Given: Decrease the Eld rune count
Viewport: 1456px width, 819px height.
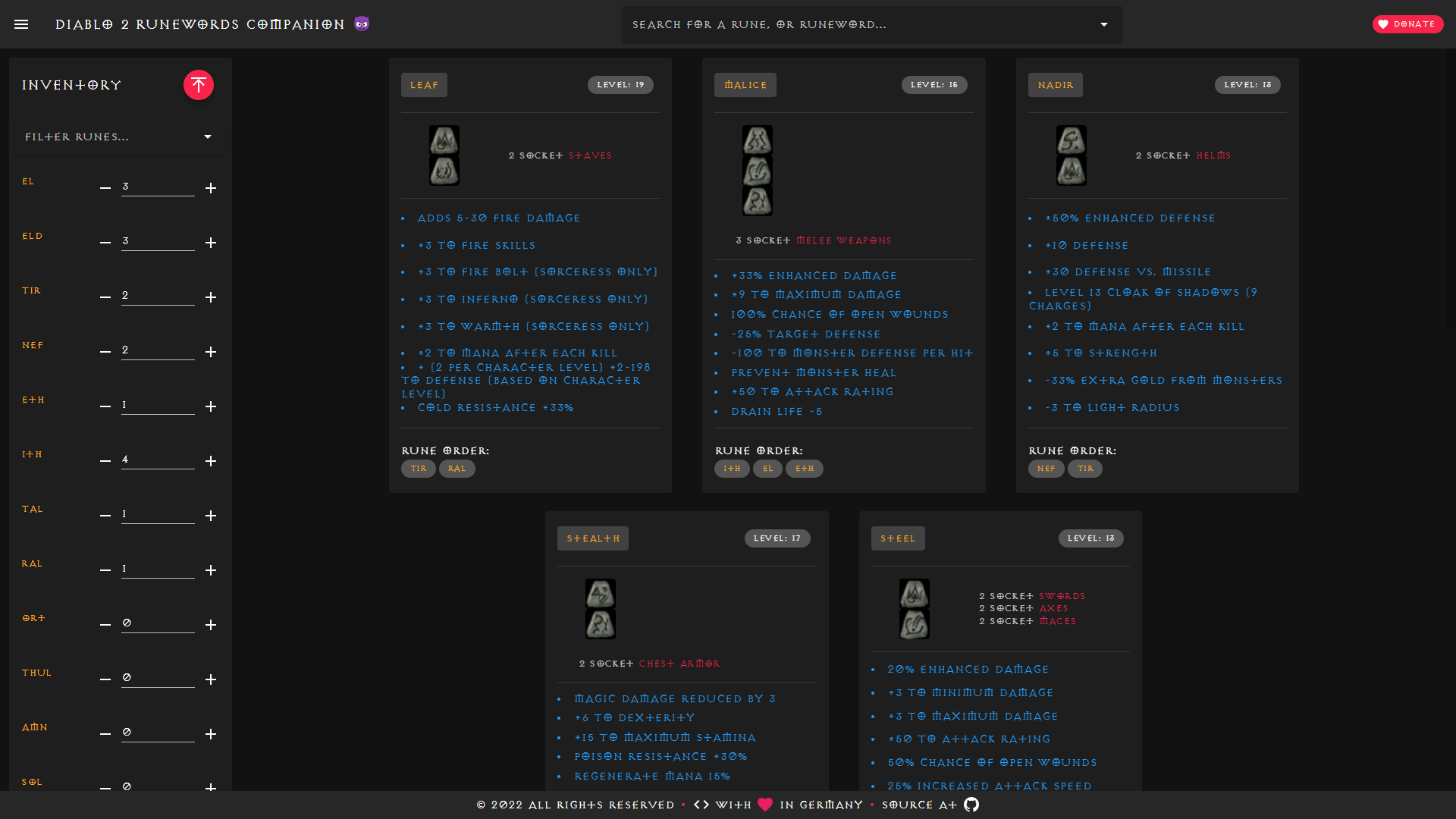Looking at the screenshot, I should [x=105, y=243].
